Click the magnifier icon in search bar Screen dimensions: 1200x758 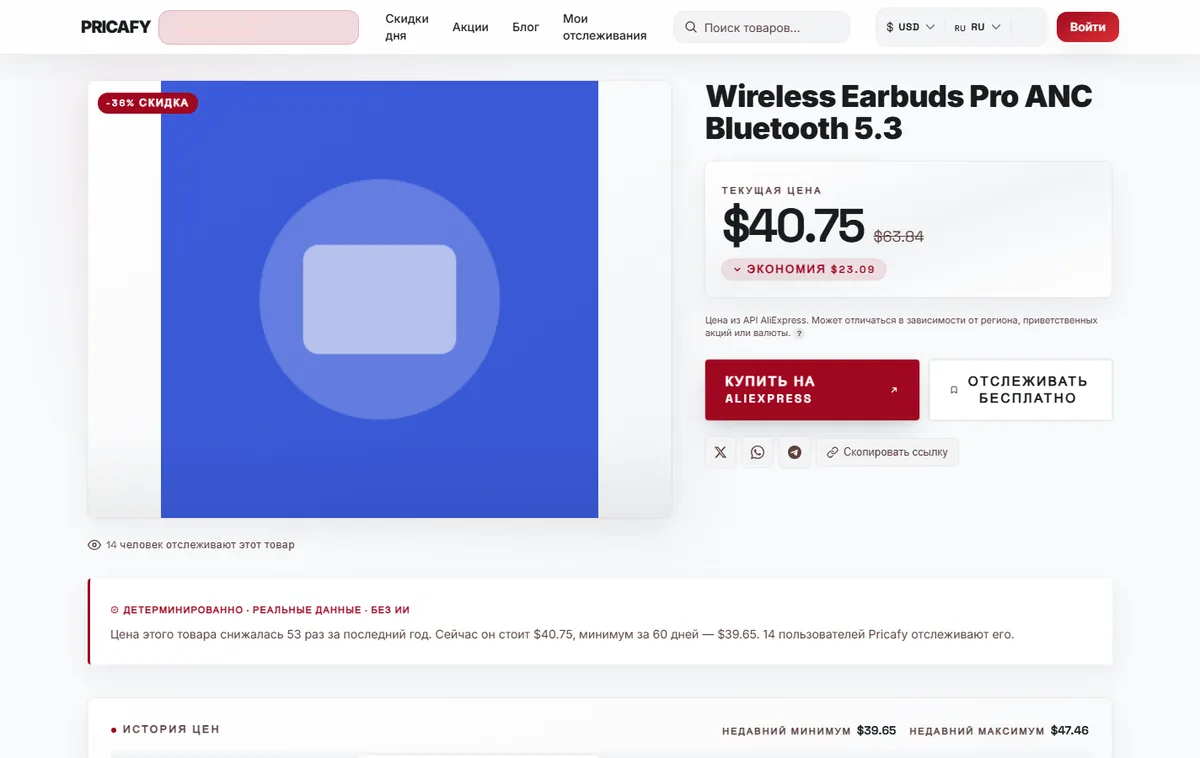(691, 28)
